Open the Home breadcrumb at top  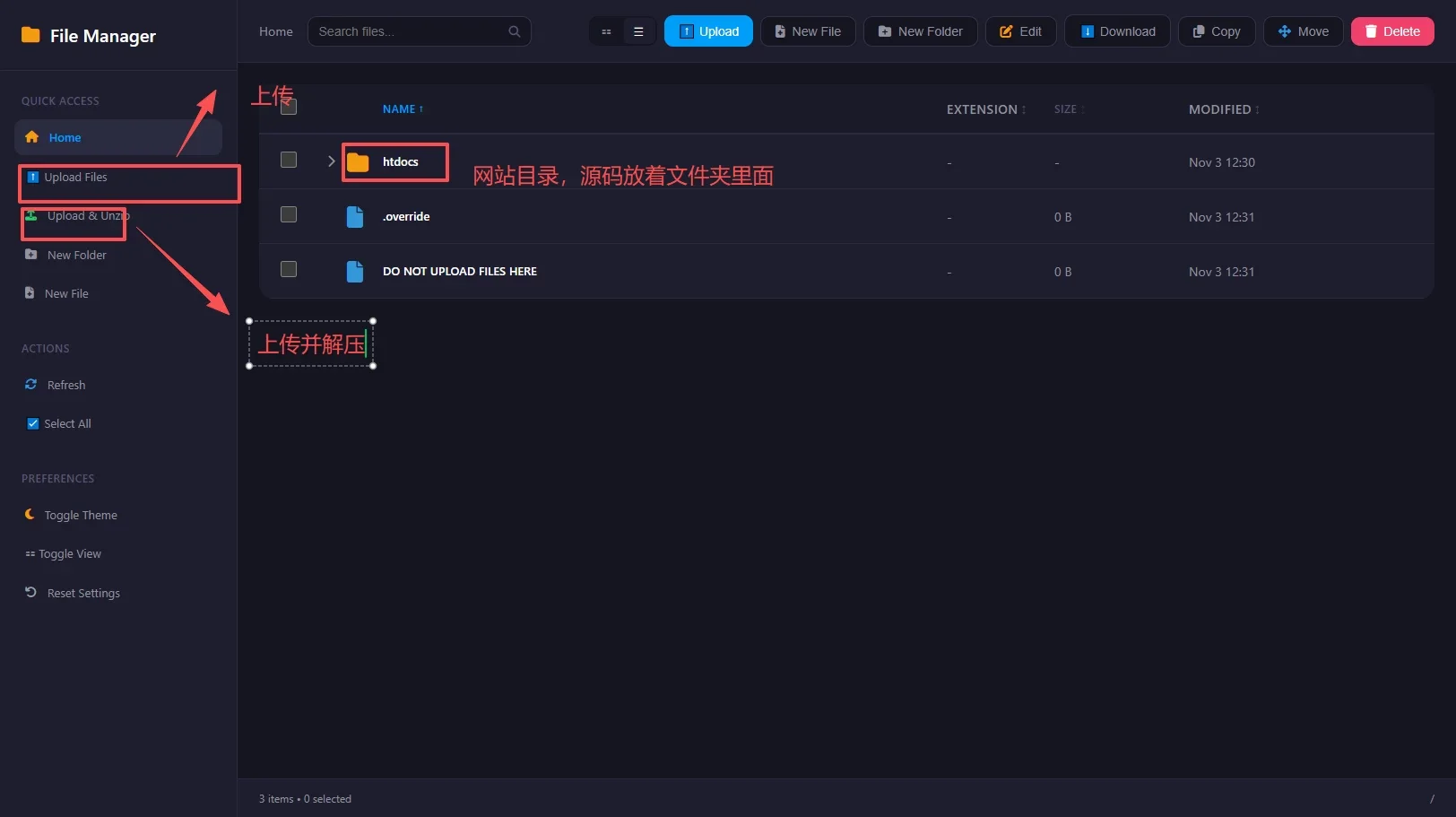(275, 30)
